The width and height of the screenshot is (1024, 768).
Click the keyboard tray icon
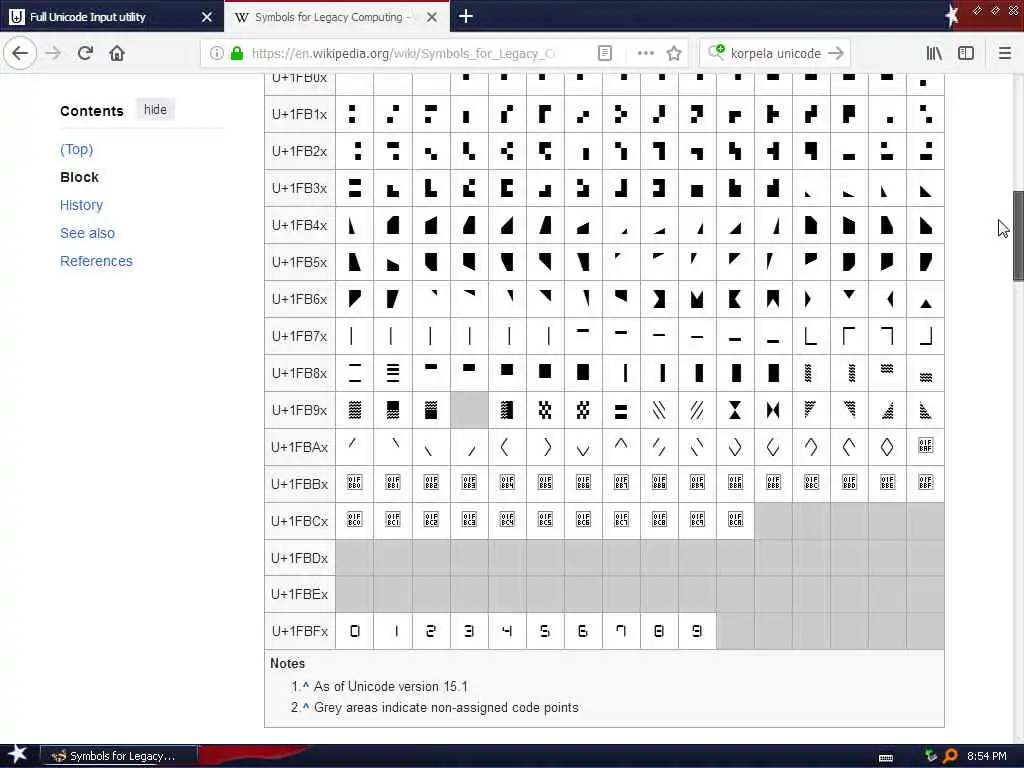[886, 758]
